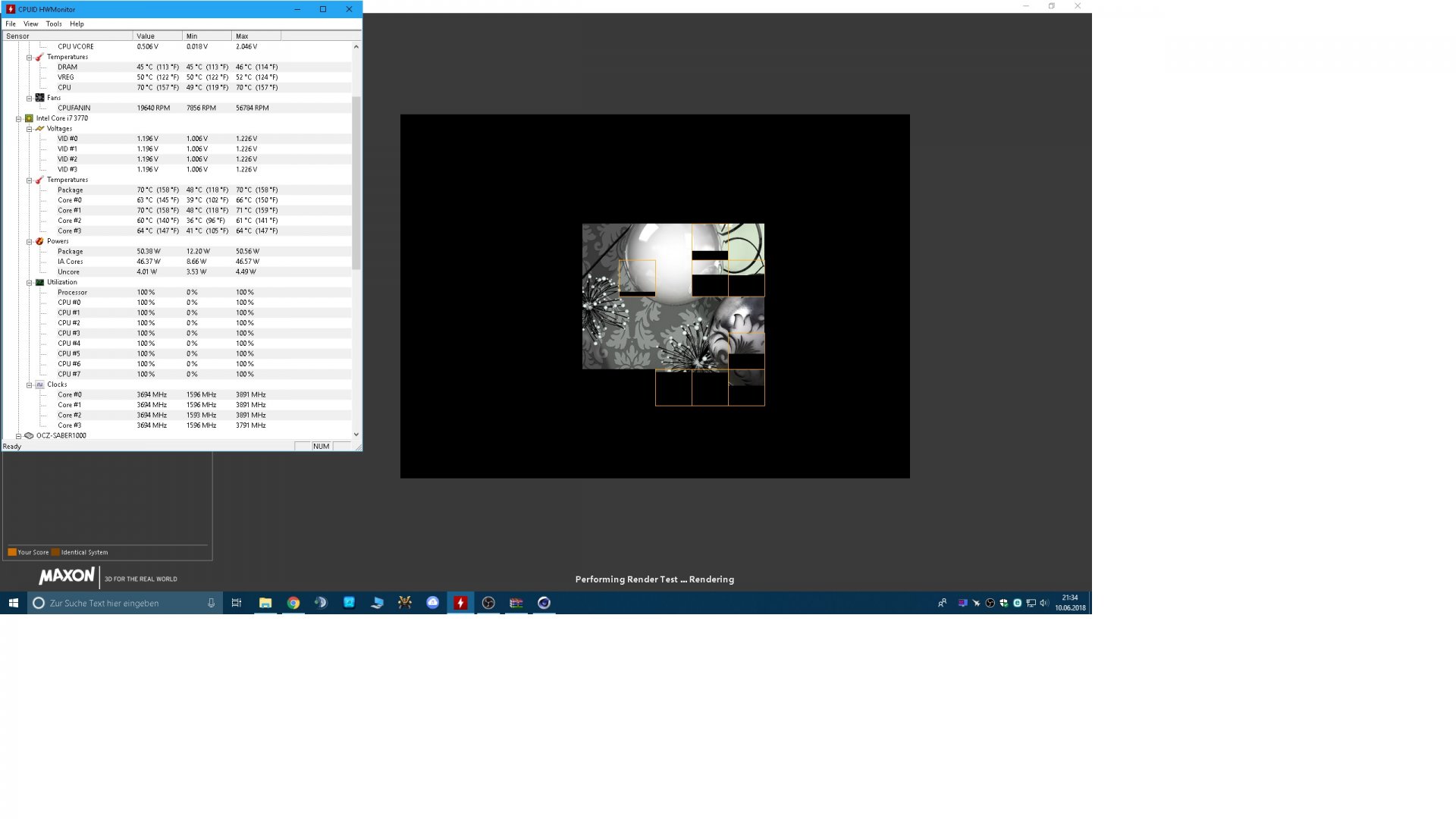Click the Utilization group icon
The image size is (1456, 819).
click(x=39, y=282)
